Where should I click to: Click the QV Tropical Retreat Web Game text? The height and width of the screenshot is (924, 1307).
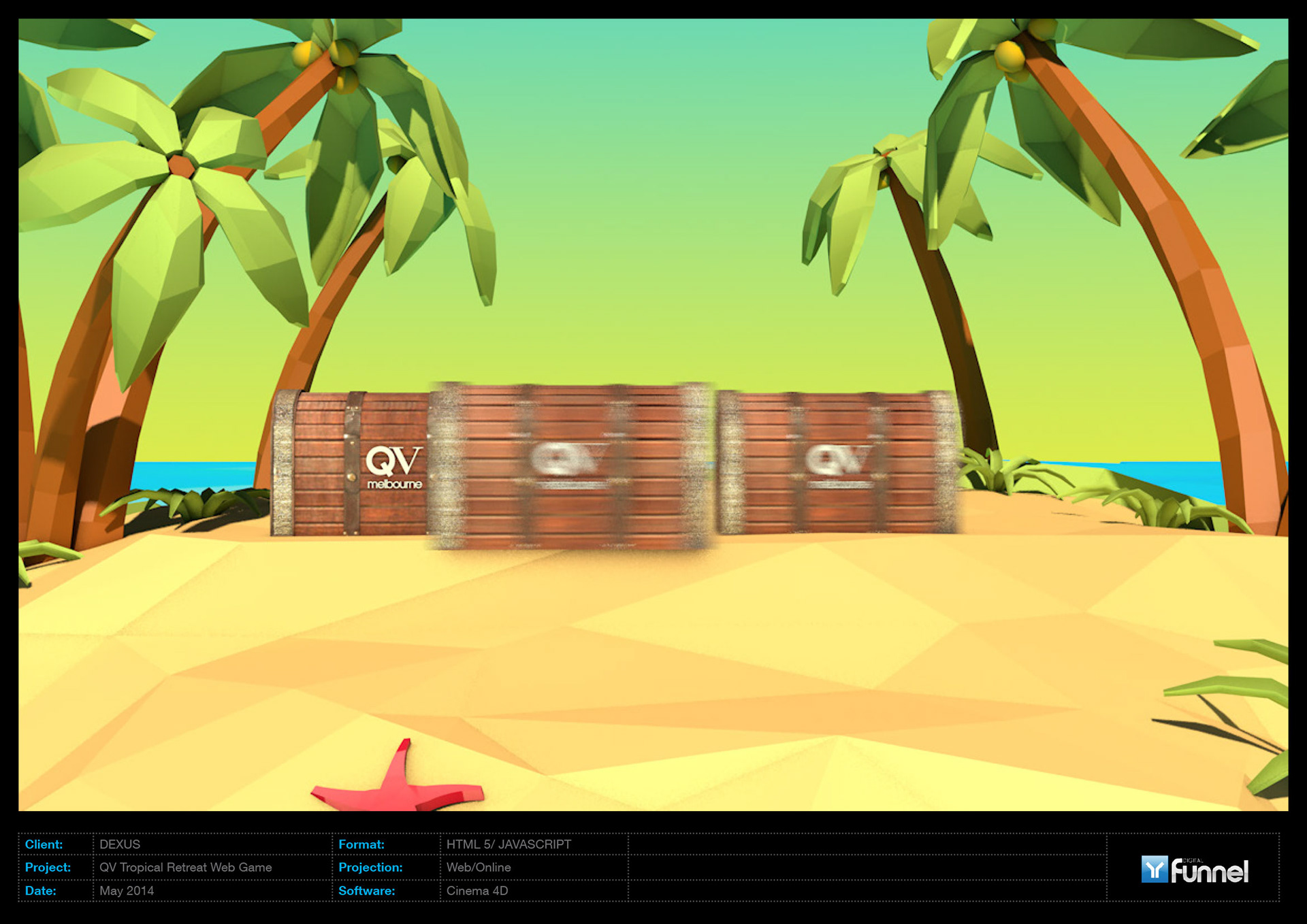click(185, 868)
